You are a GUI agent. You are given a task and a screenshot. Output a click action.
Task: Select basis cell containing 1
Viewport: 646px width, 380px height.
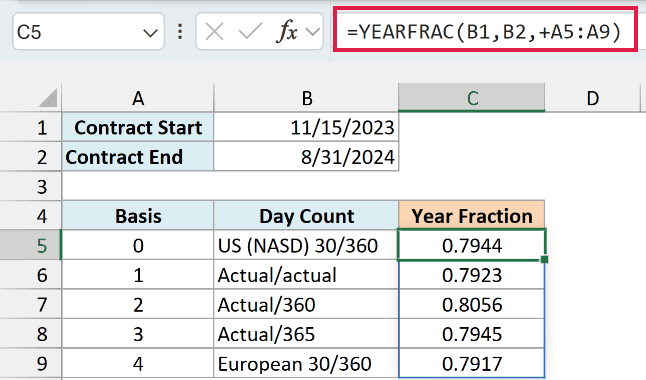[138, 275]
